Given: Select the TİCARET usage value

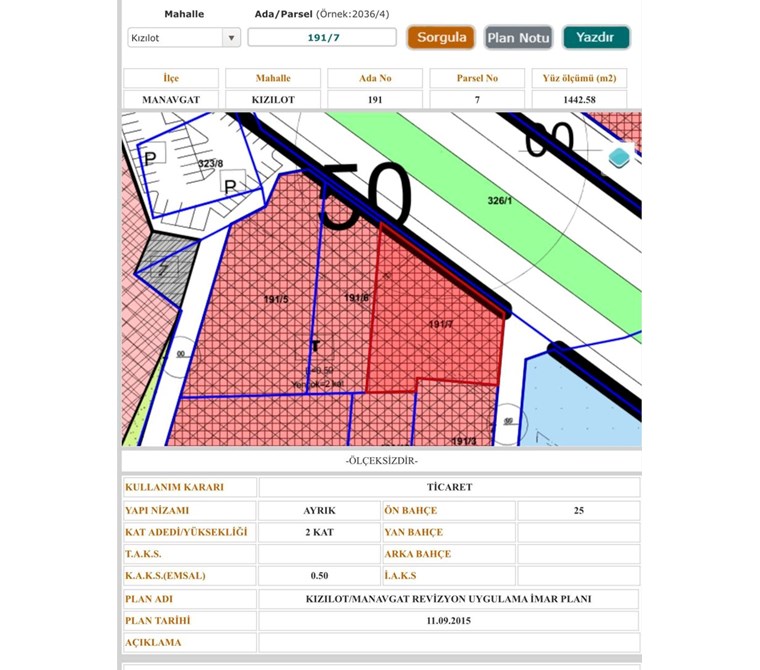Looking at the screenshot, I should pos(449,487).
